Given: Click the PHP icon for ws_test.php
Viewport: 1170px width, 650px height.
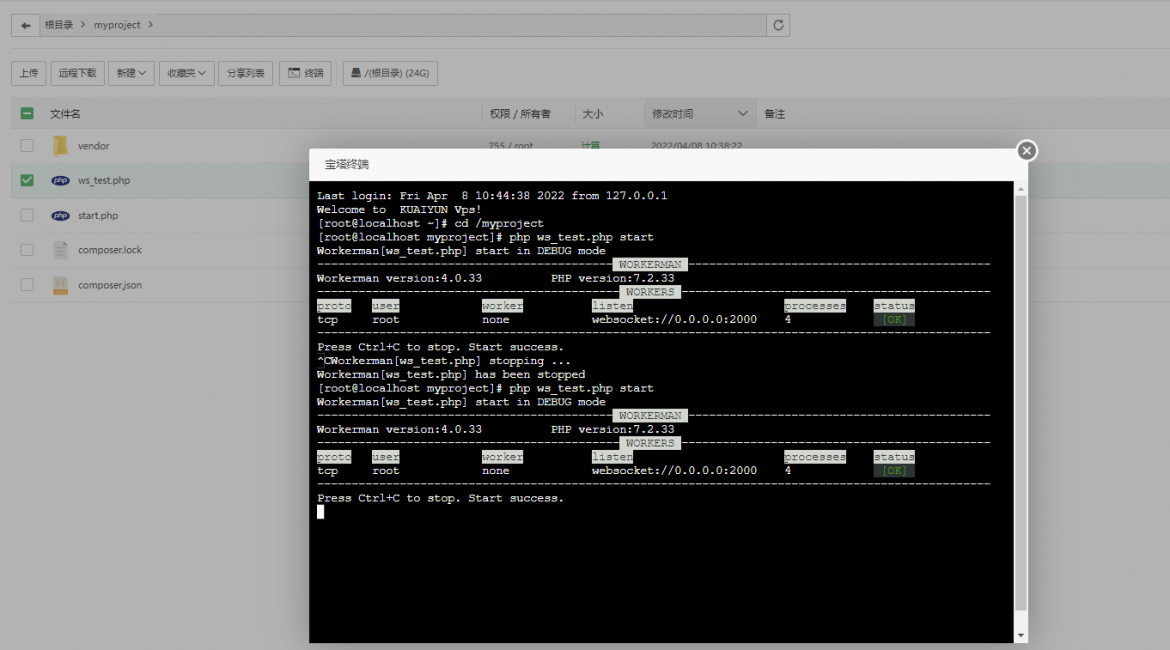Looking at the screenshot, I should tap(60, 181).
